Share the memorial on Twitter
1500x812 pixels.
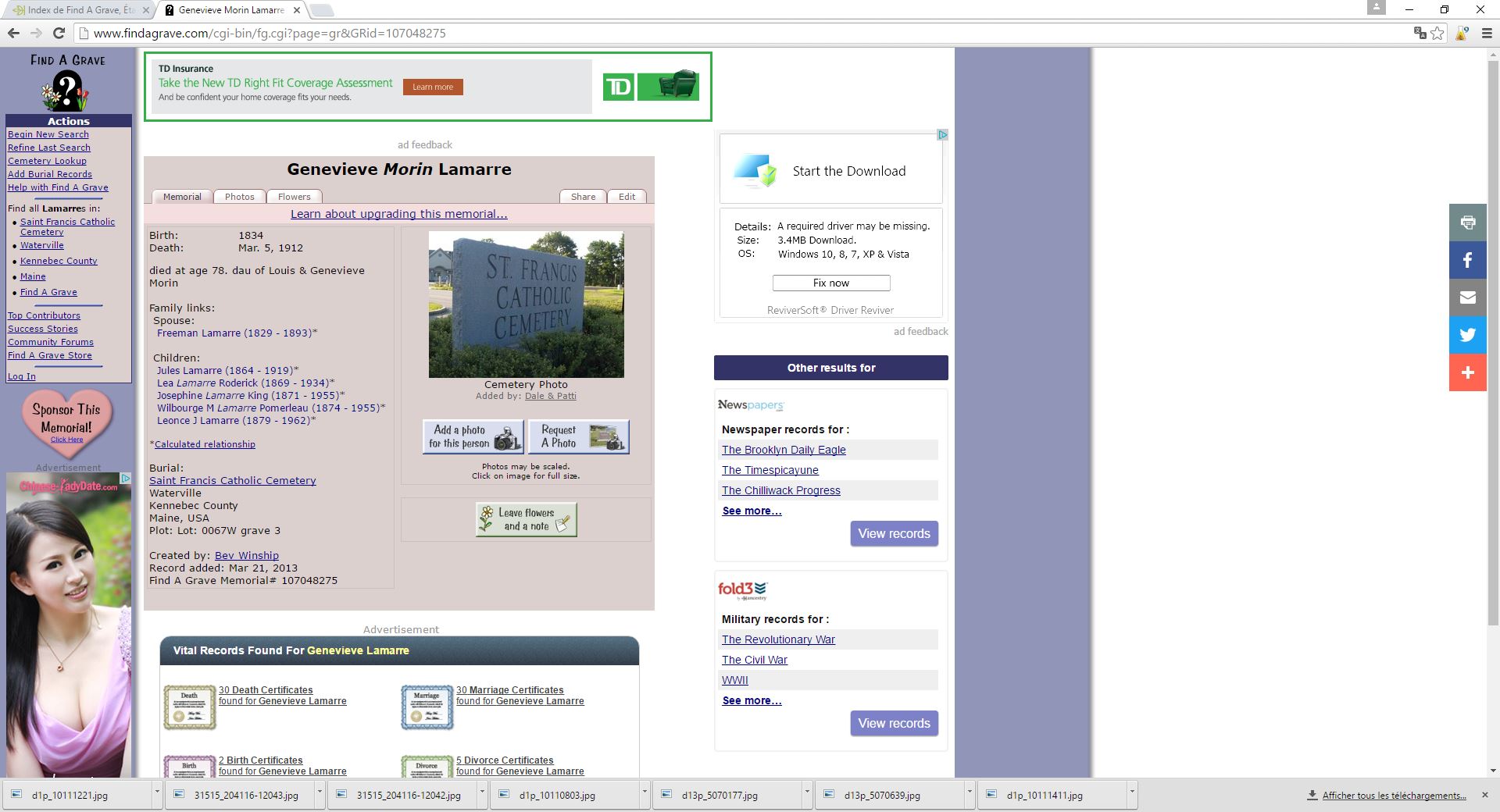tap(1468, 335)
